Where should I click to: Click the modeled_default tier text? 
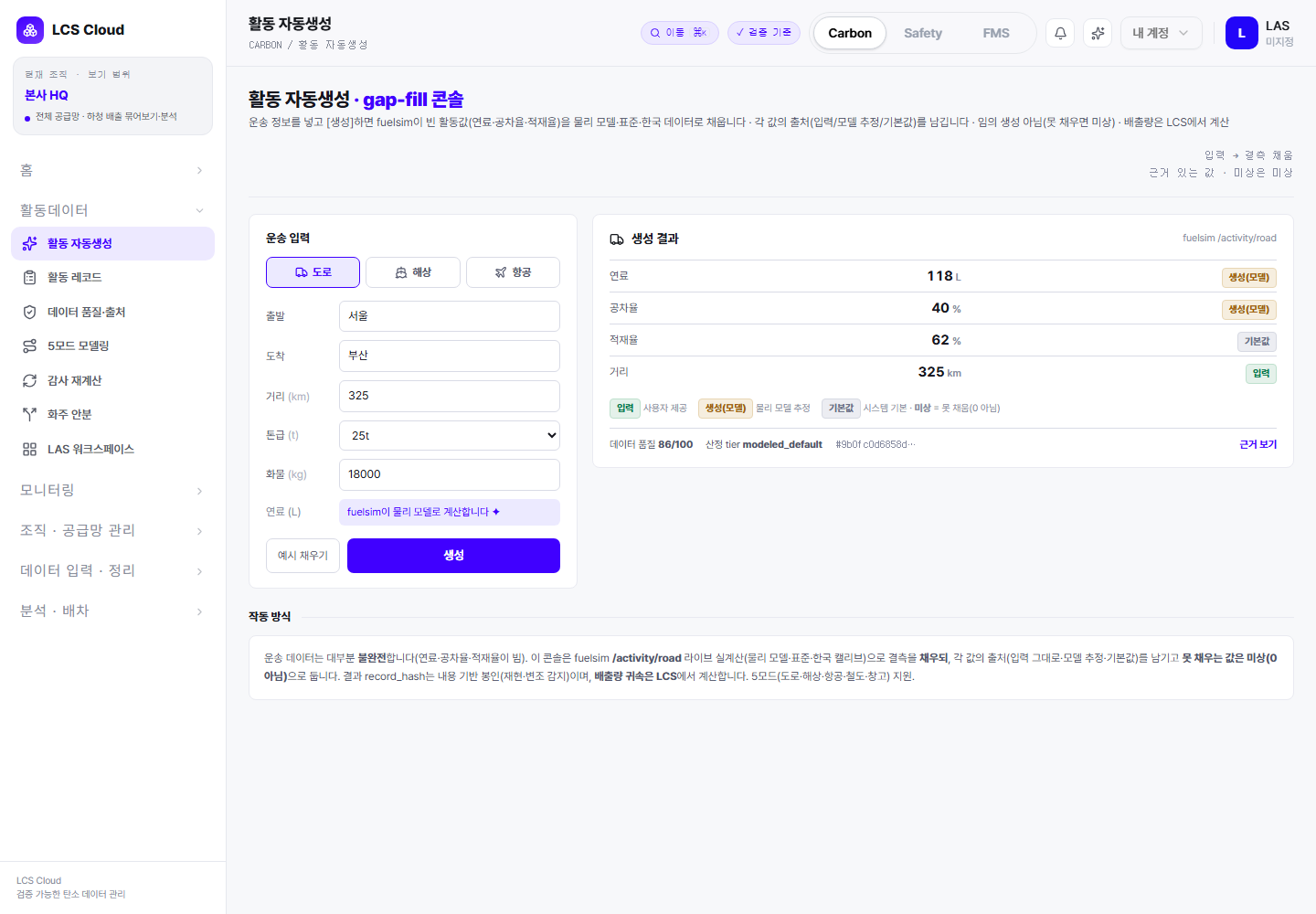coord(782,445)
